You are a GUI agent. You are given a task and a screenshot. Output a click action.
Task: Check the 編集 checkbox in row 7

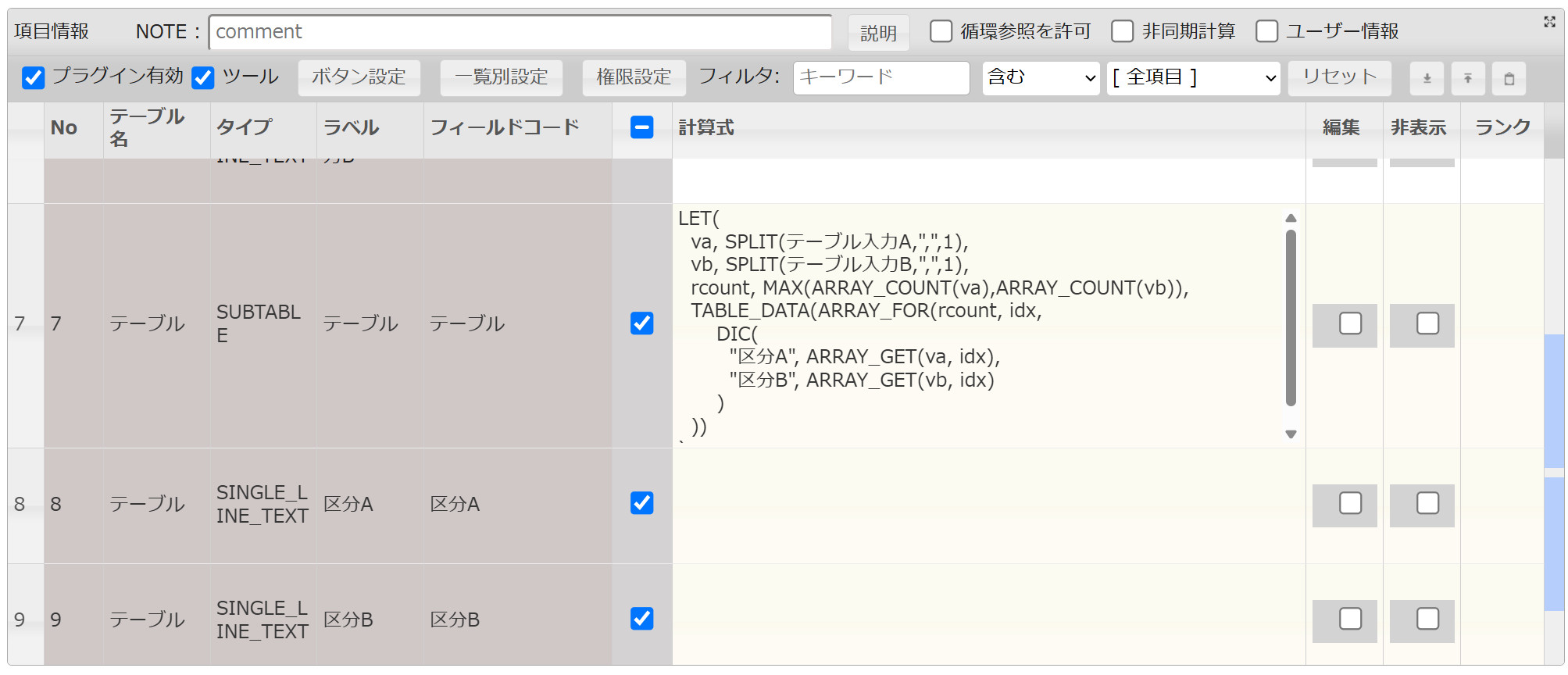(1350, 323)
